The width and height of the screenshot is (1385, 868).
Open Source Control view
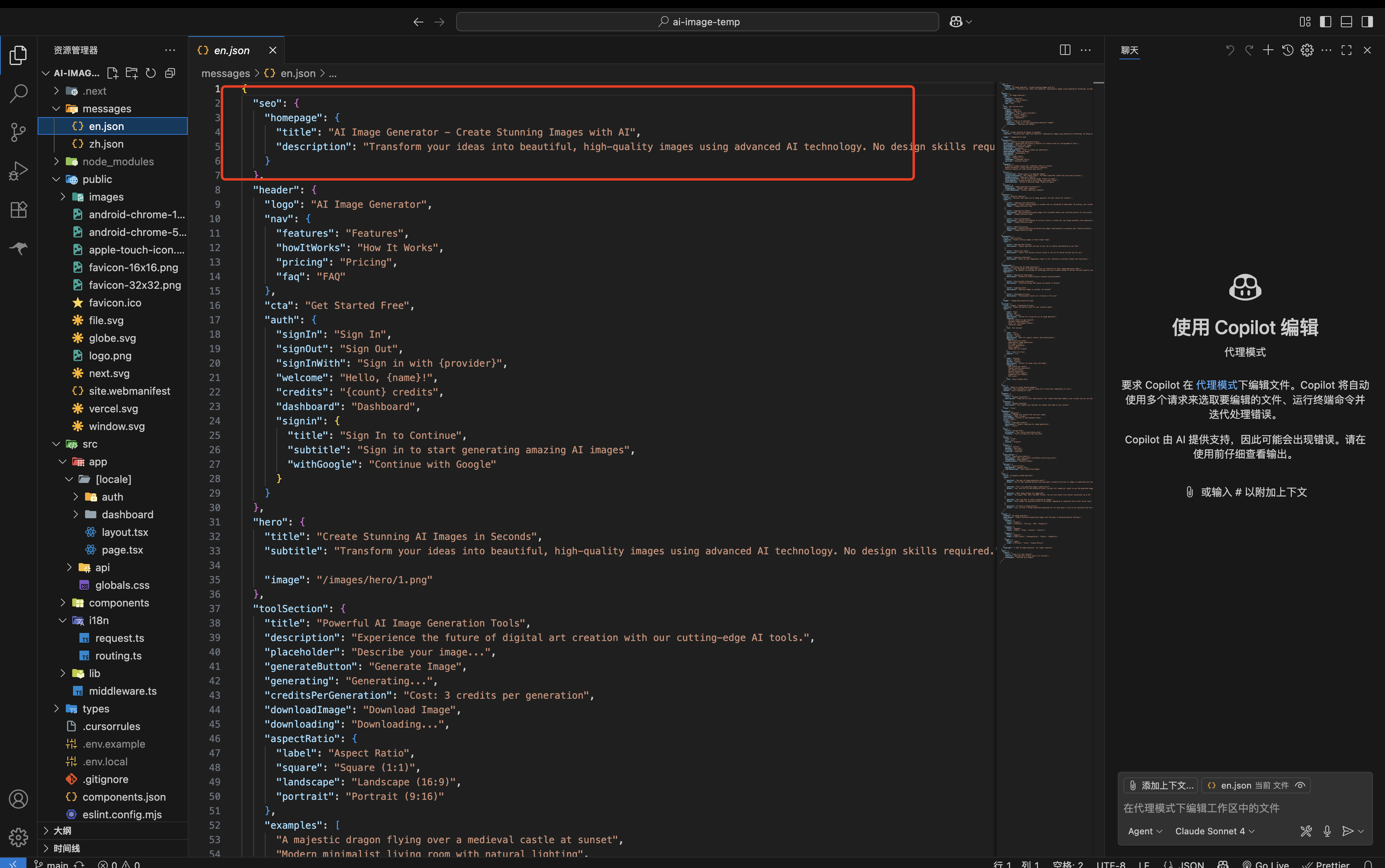(18, 132)
